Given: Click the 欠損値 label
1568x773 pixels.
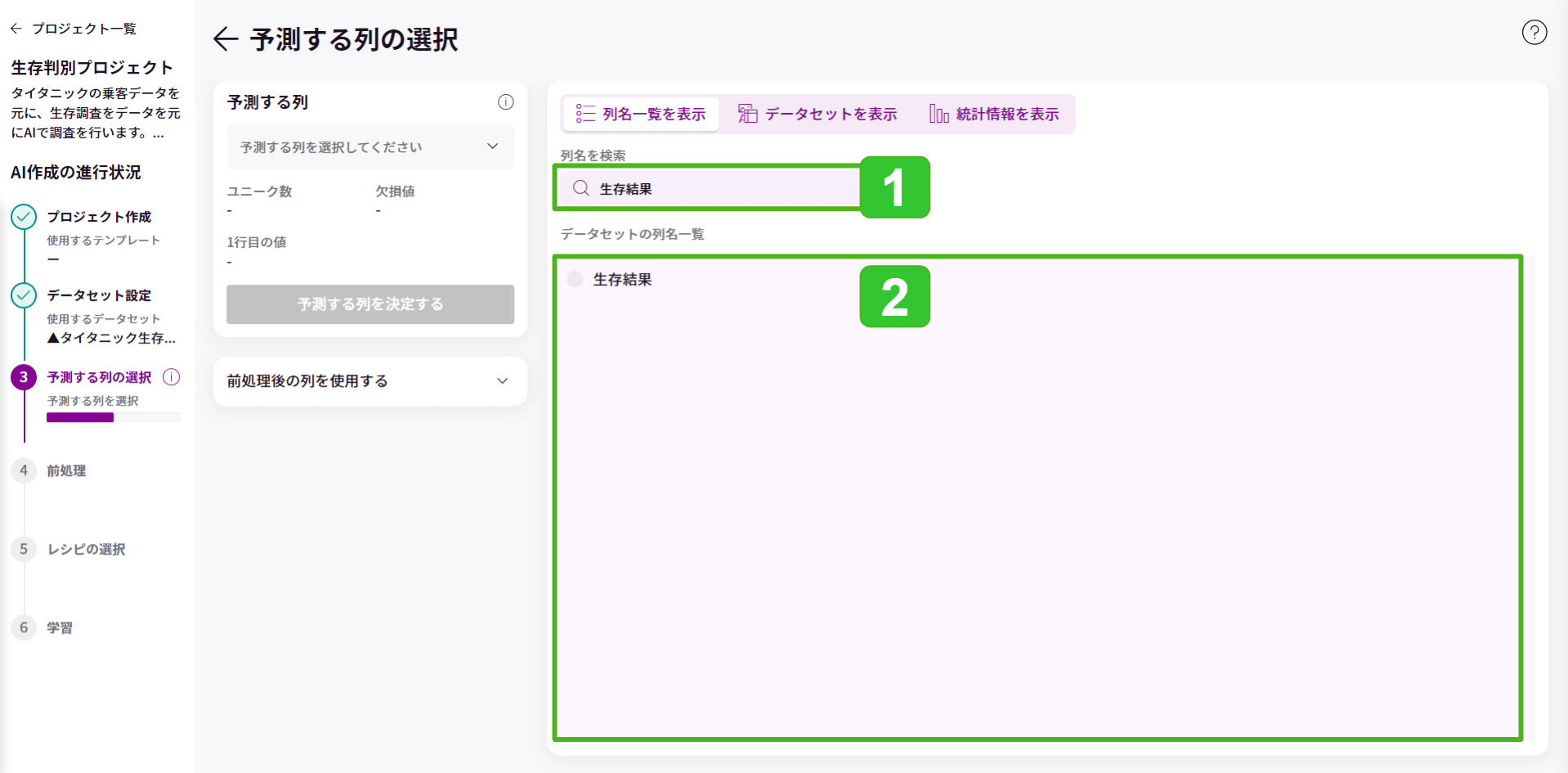Looking at the screenshot, I should 395,191.
